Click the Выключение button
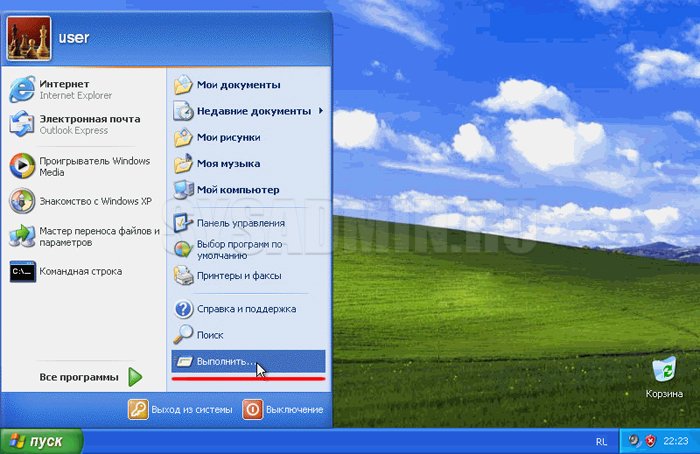This screenshot has width=700, height=454. pyautogui.click(x=284, y=409)
